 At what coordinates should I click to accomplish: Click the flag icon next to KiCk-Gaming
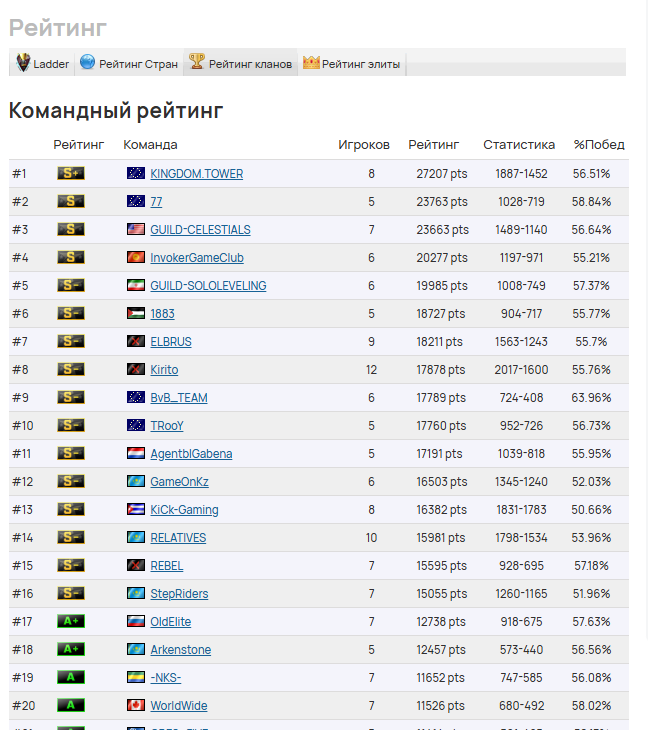(x=136, y=509)
